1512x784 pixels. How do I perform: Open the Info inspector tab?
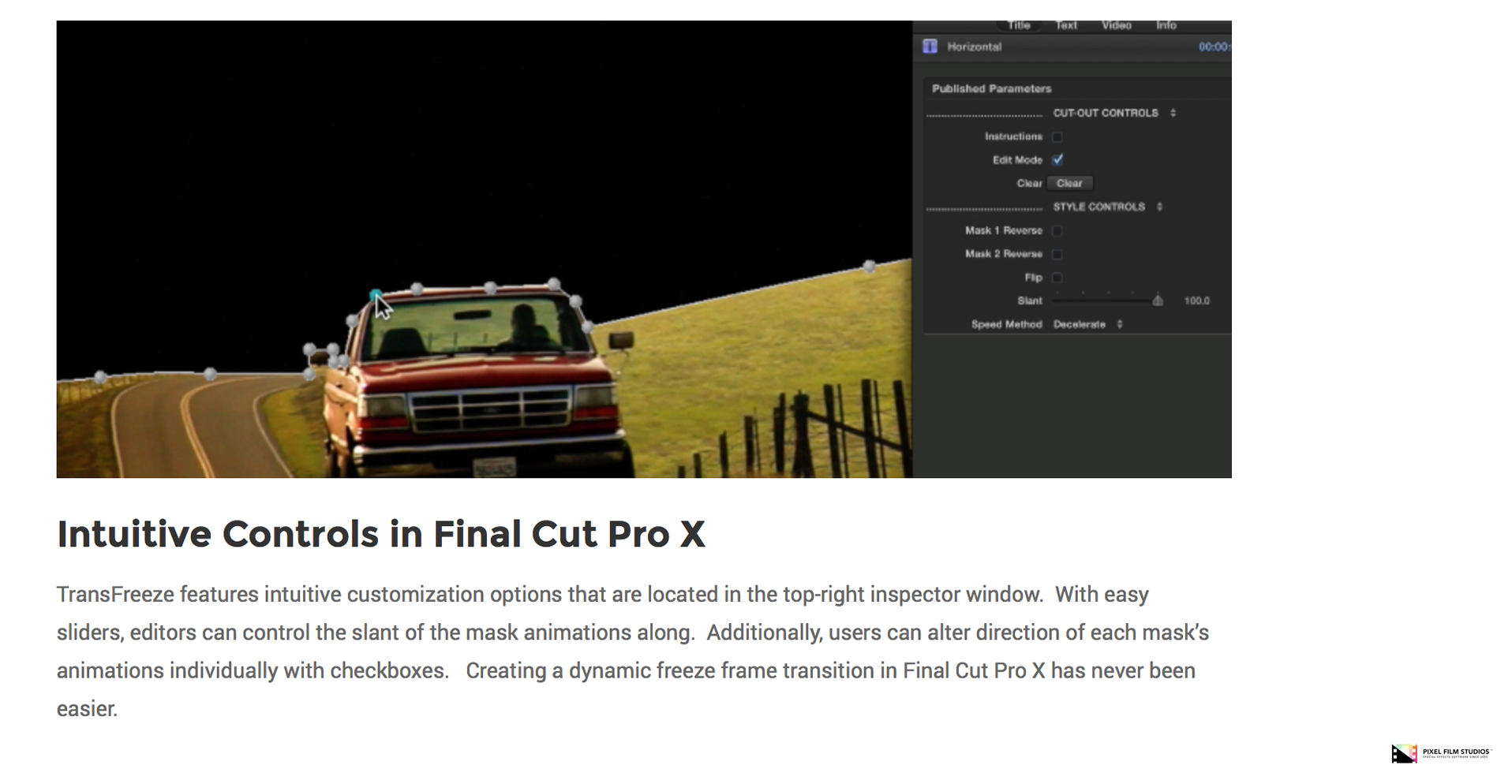[x=1166, y=25]
